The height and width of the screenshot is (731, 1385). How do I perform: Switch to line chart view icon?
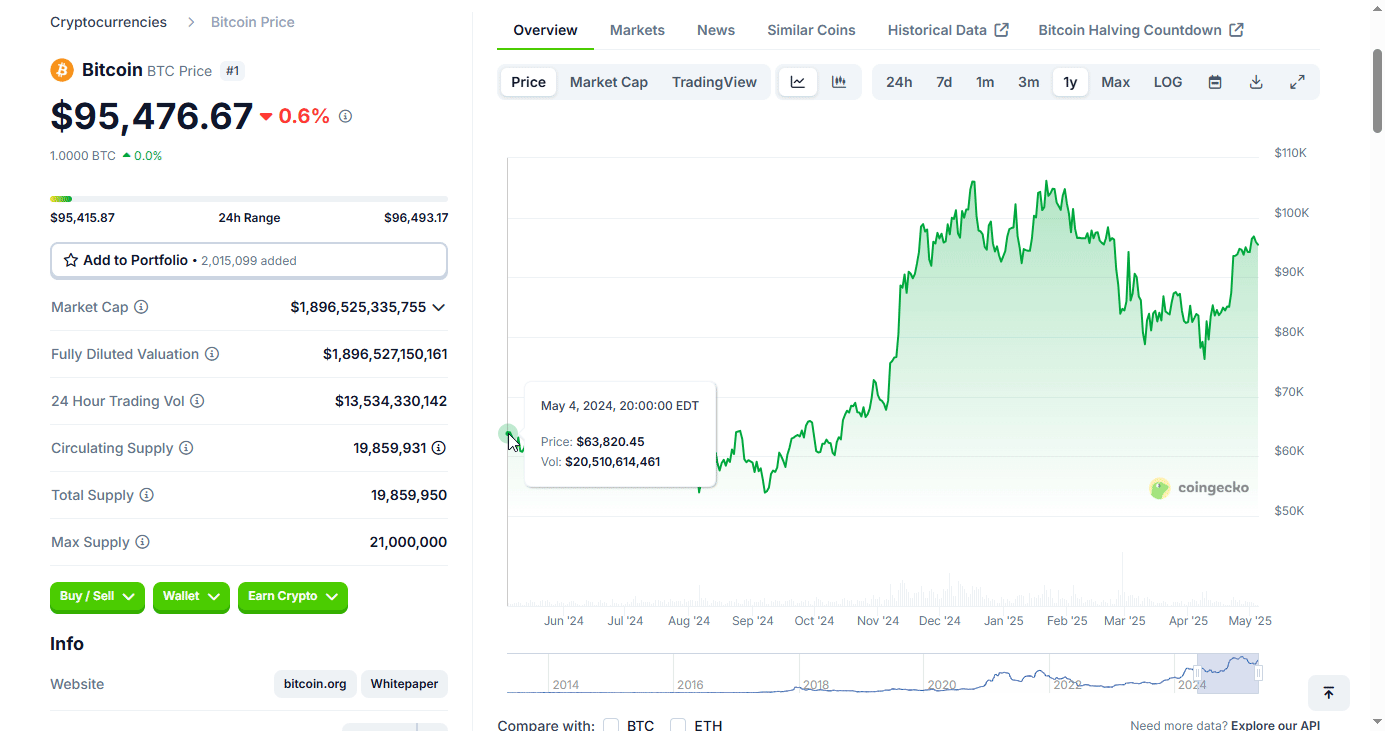798,82
